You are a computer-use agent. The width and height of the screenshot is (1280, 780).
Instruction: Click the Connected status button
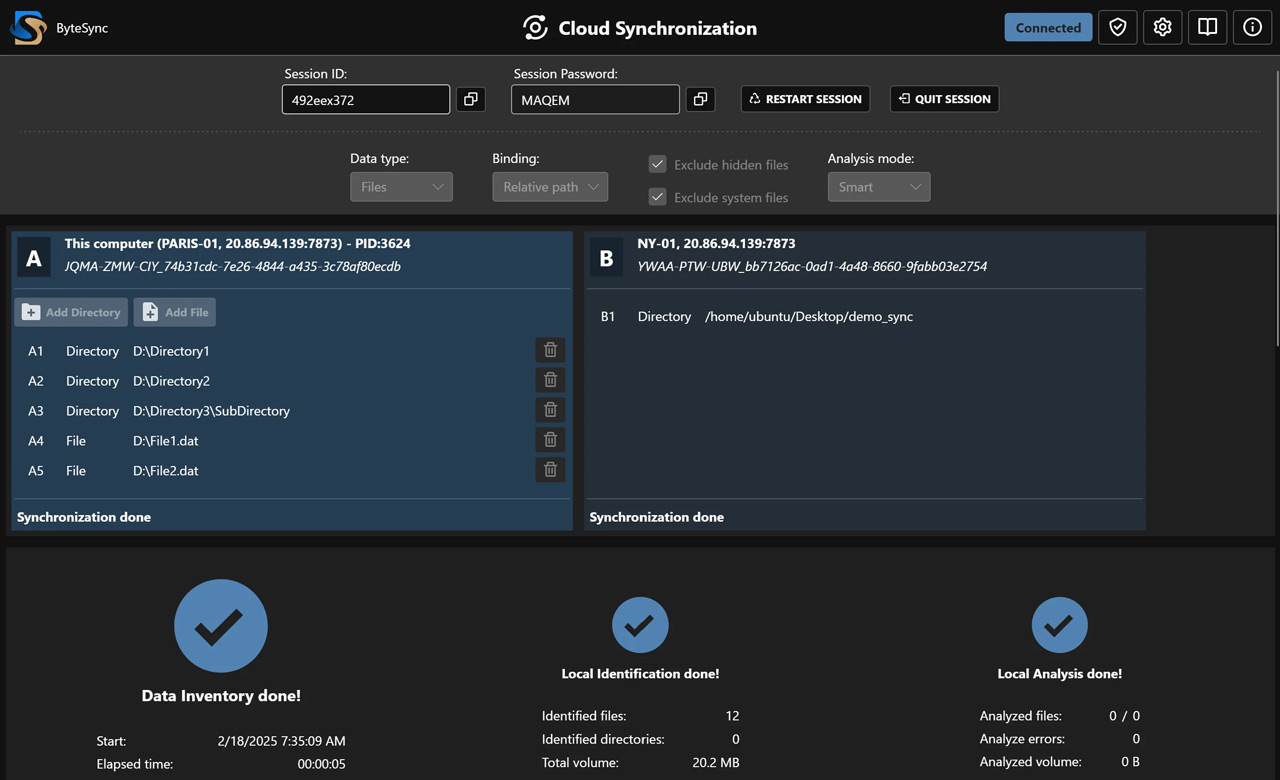point(1048,28)
